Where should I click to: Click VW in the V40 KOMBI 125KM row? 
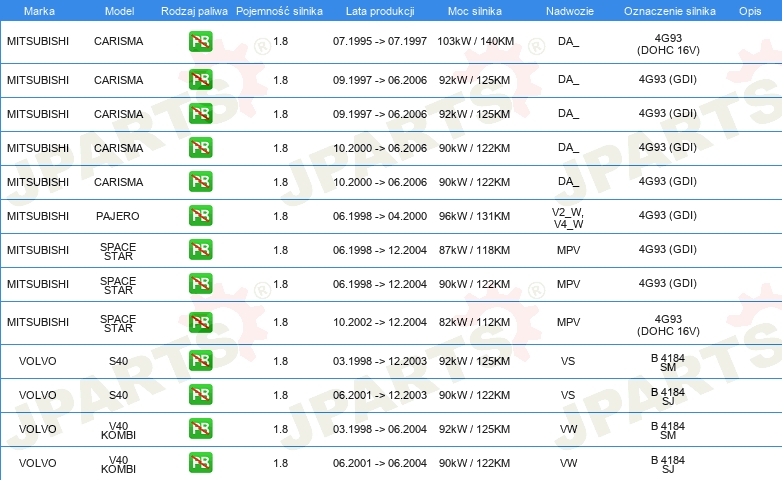(x=569, y=429)
